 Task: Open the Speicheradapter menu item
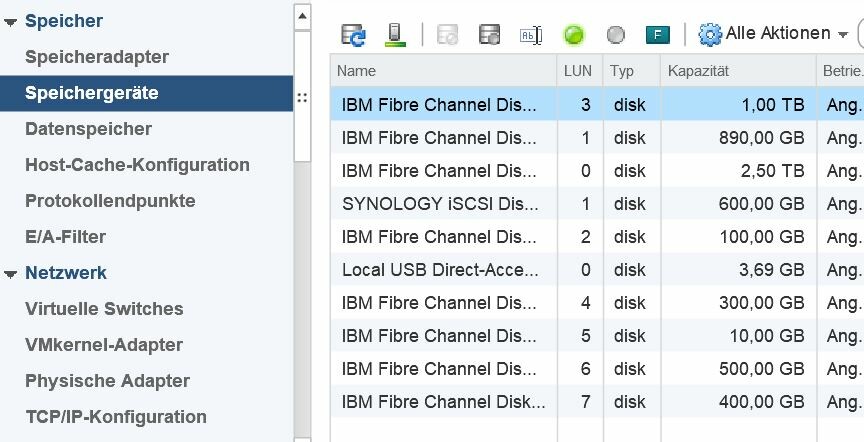click(97, 57)
